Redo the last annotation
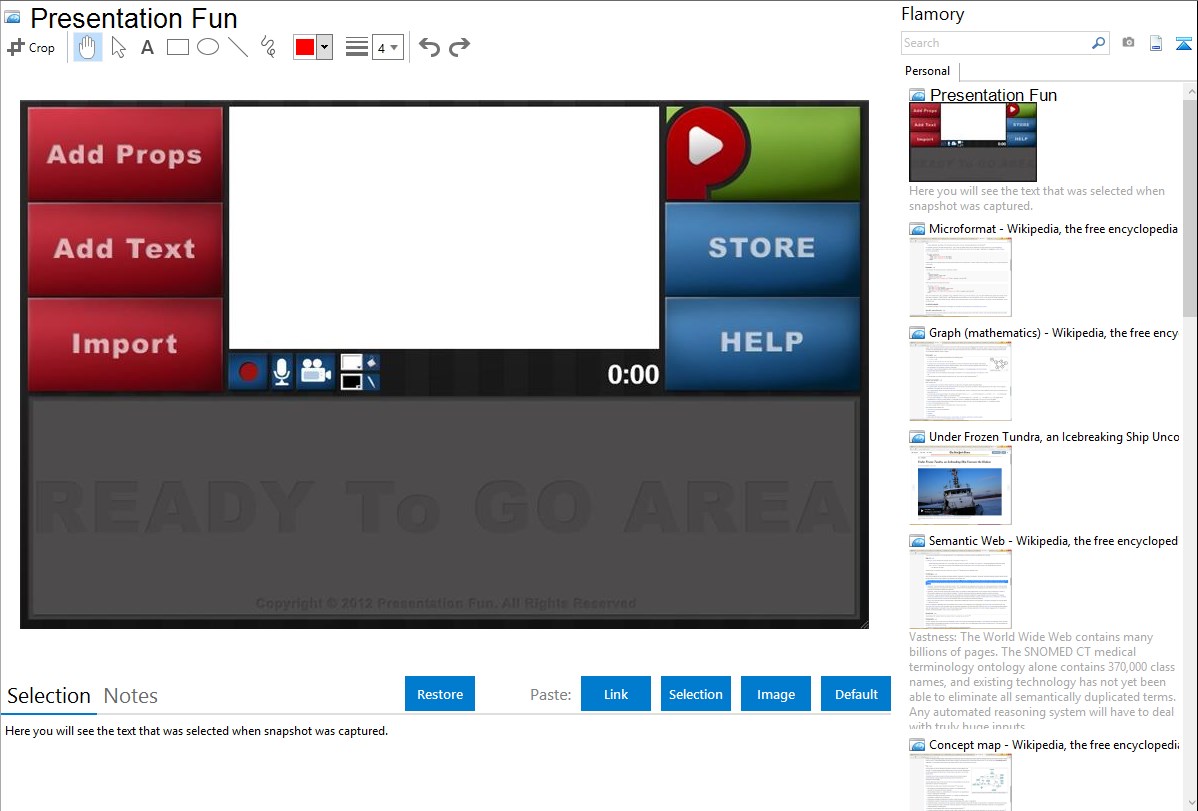This screenshot has height=811, width=1198. click(459, 47)
